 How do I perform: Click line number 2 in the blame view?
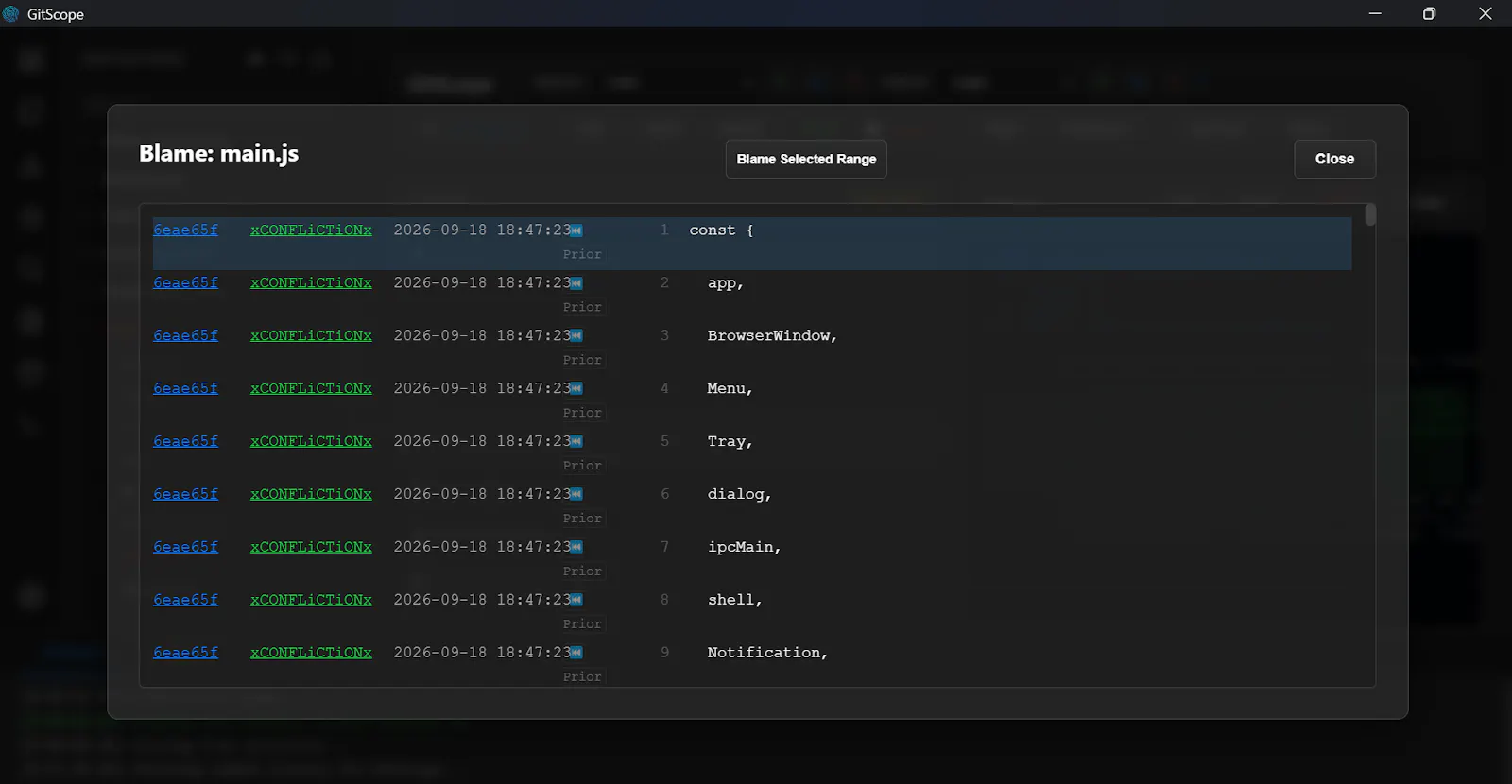point(664,282)
